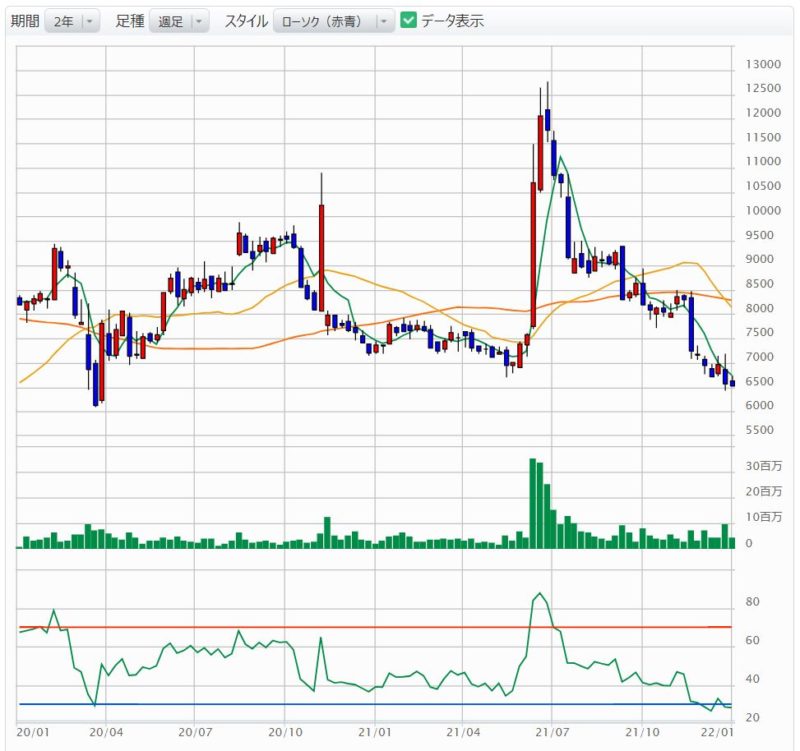Click the 21/01 date axis label
This screenshot has height=751, width=800.
(x=374, y=733)
